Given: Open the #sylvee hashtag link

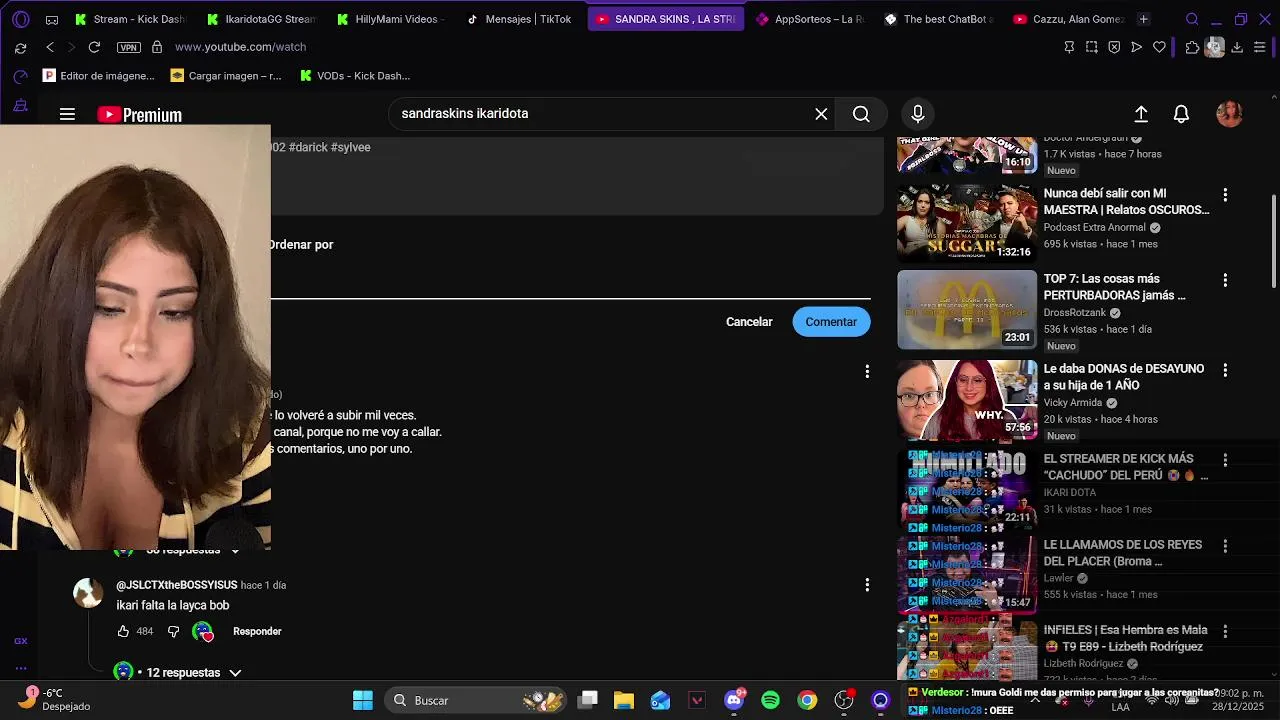Looking at the screenshot, I should (x=351, y=147).
